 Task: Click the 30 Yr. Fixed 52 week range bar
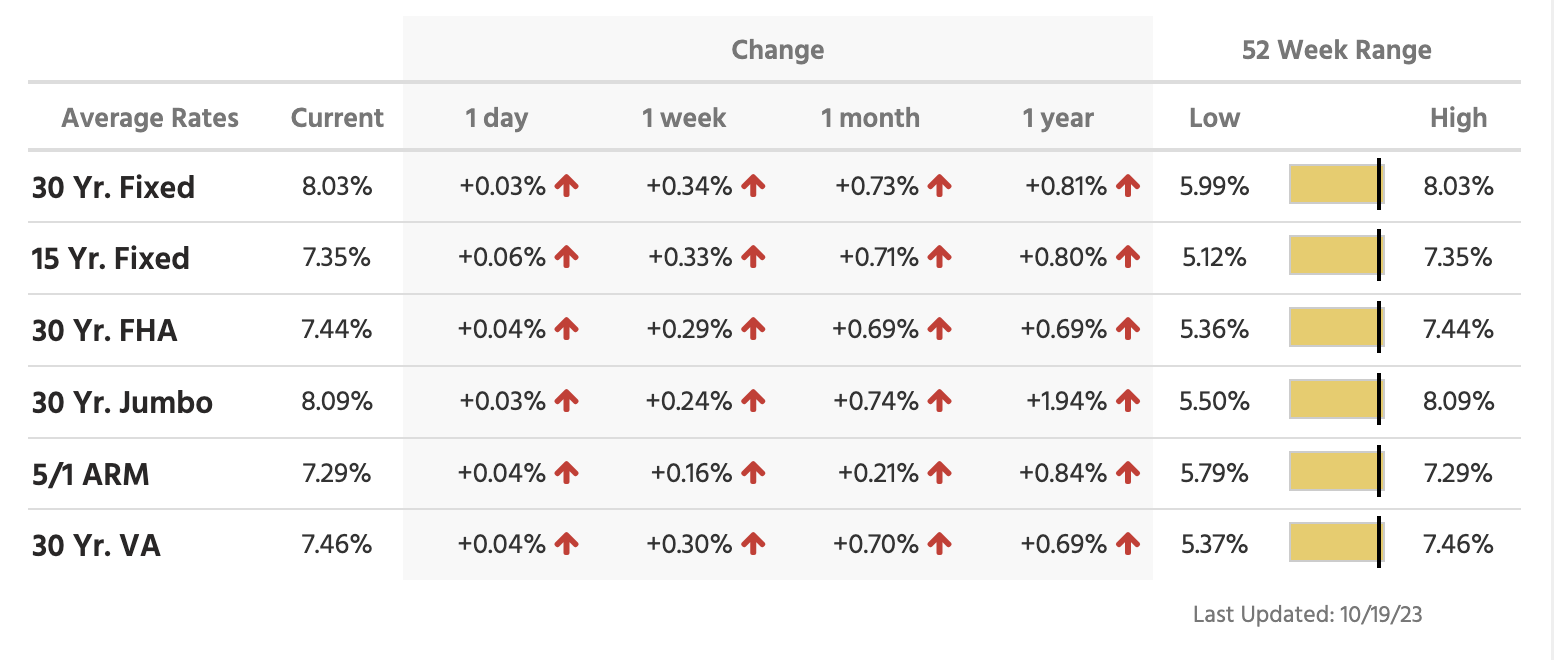tap(1335, 186)
